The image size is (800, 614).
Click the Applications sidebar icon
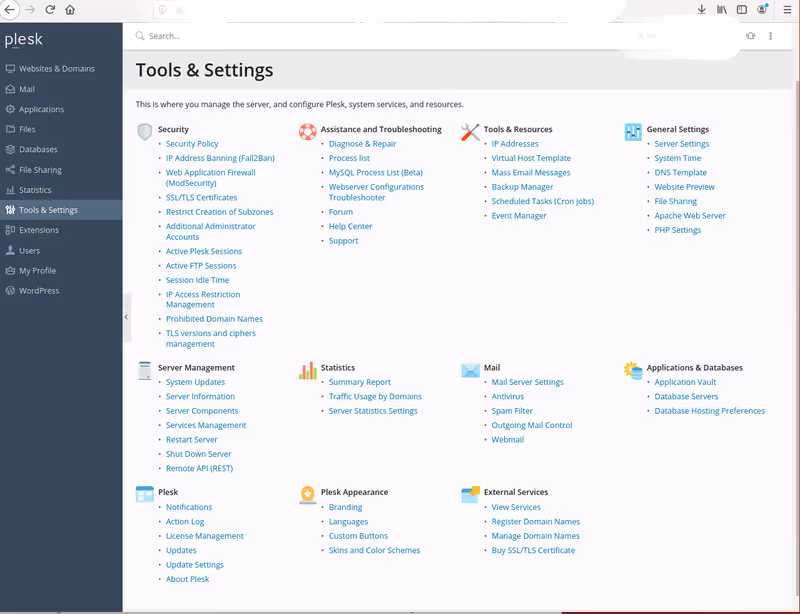click(12, 109)
